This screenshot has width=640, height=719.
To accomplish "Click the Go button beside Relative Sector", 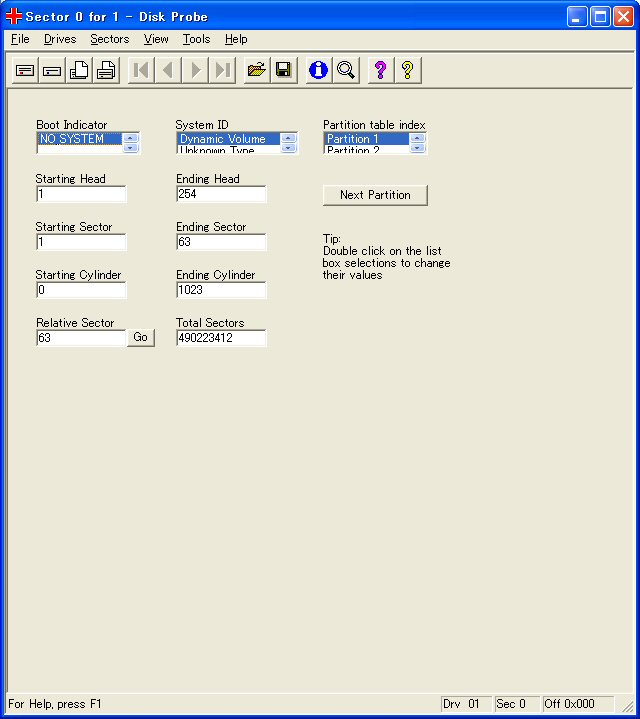I will [x=140, y=337].
